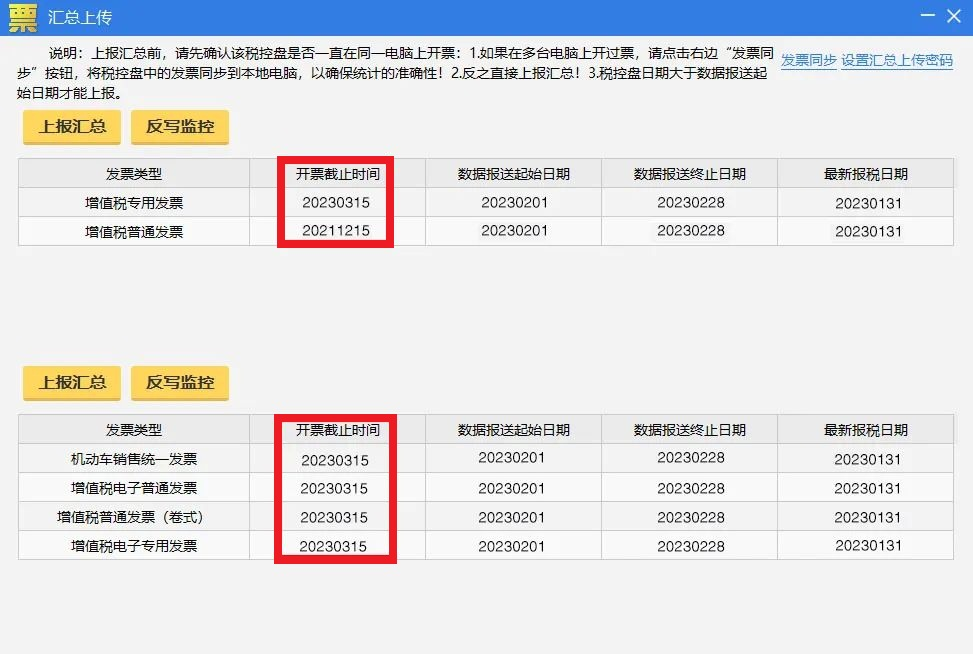This screenshot has height=654, width=973.
Task: Click the 汇总上传 window title text
Action: [x=80, y=17]
